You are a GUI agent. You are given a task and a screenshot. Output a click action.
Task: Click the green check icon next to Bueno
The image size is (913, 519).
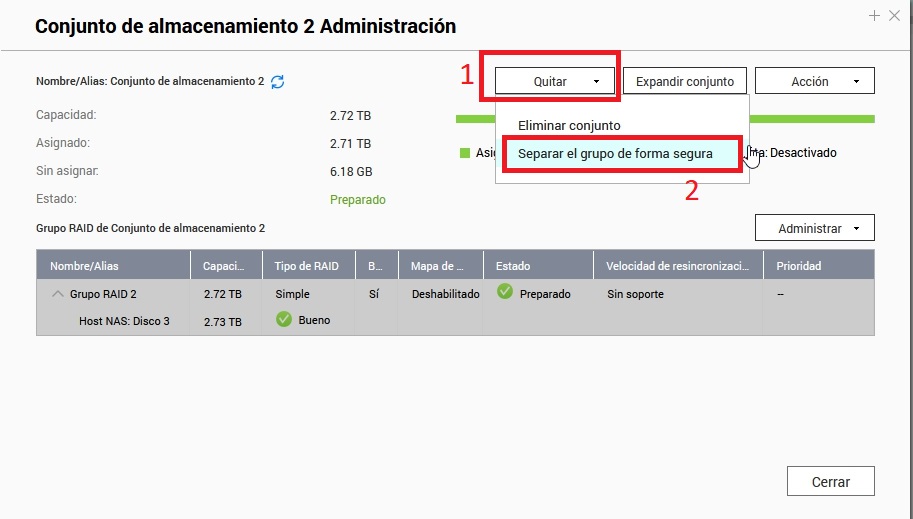click(284, 320)
